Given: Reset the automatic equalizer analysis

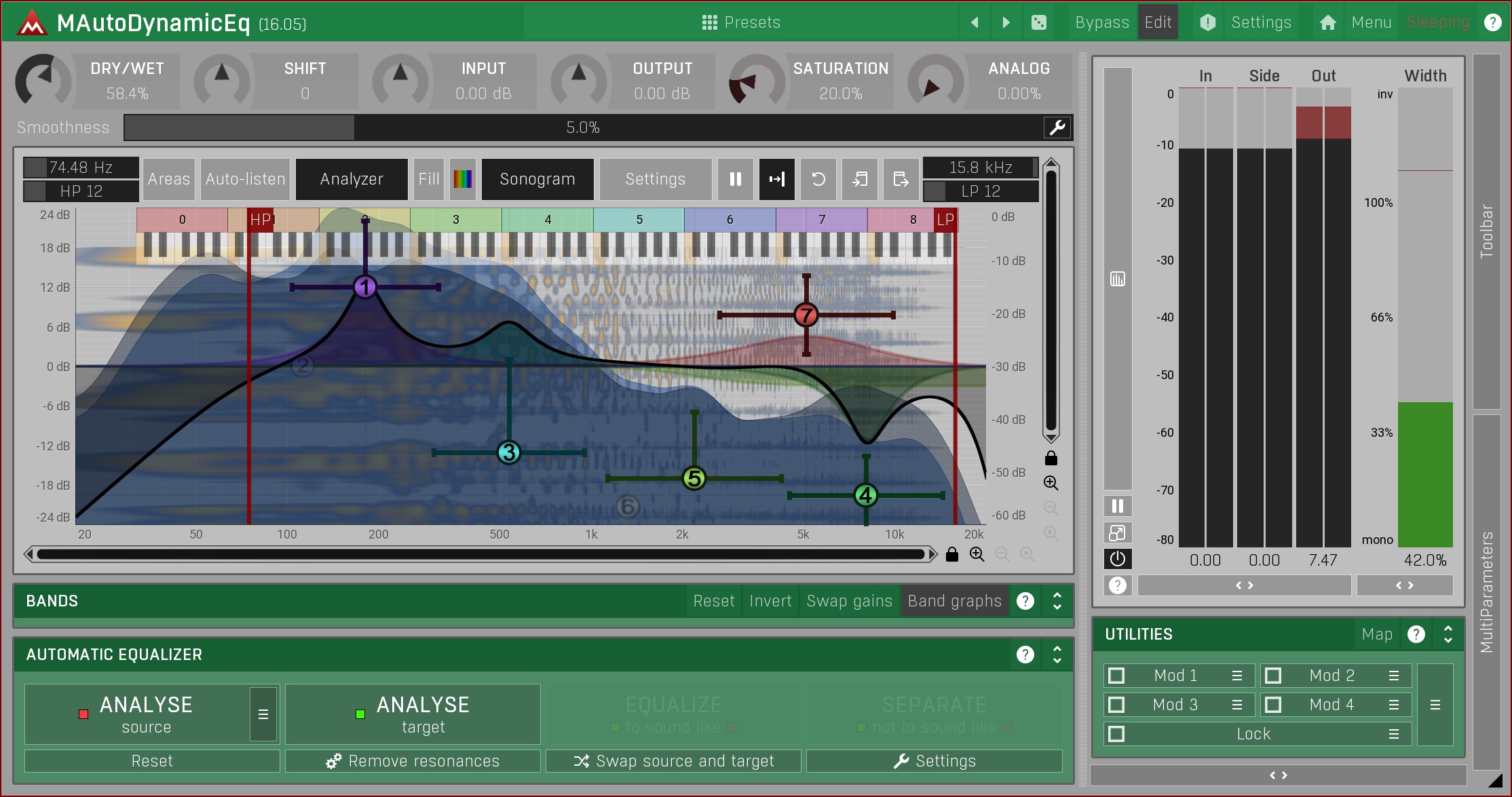Looking at the screenshot, I should click(x=152, y=761).
